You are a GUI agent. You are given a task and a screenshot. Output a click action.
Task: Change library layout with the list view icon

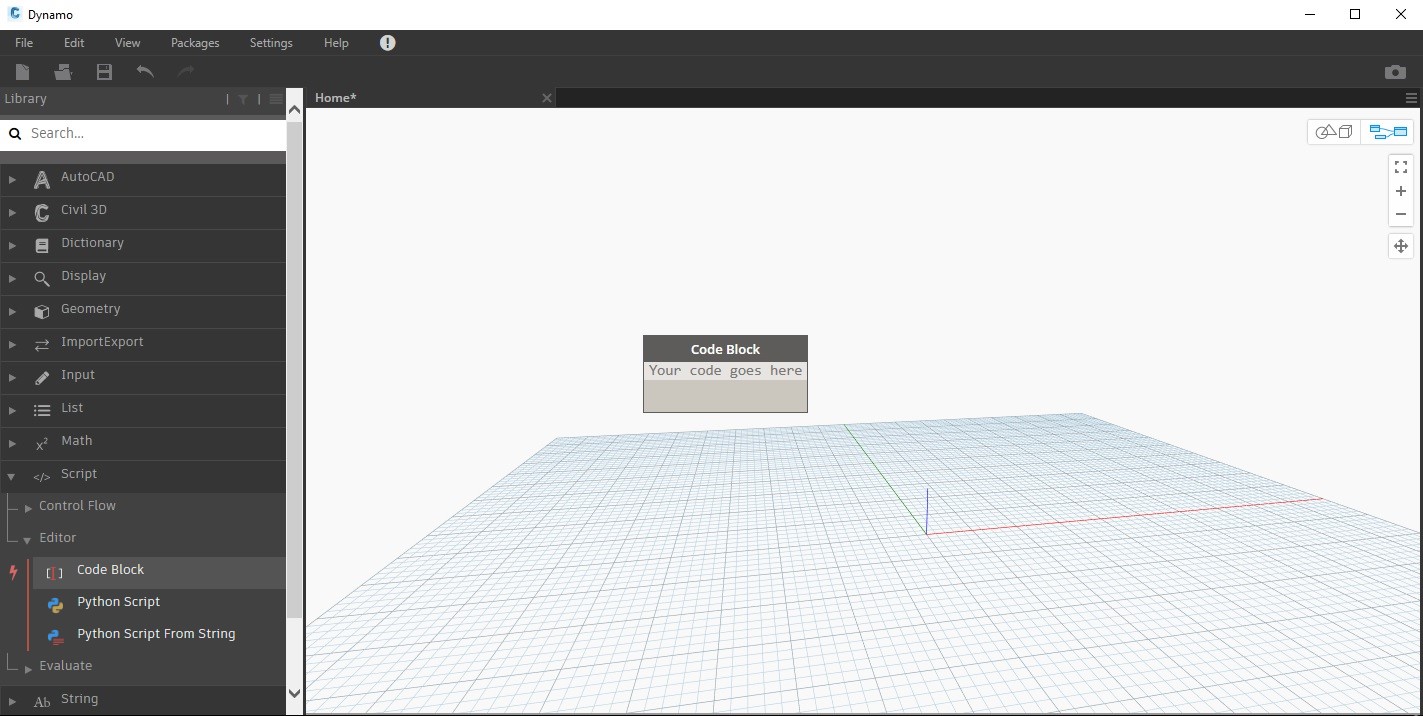276,99
